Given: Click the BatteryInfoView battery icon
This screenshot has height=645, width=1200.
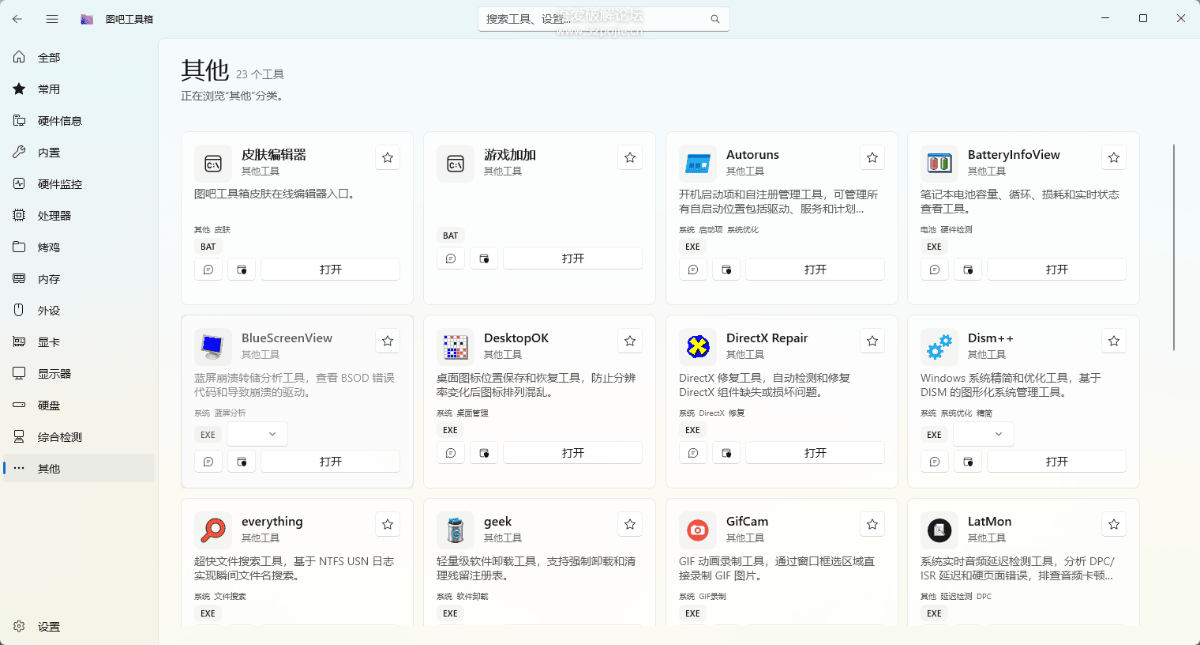Looking at the screenshot, I should click(x=939, y=163).
